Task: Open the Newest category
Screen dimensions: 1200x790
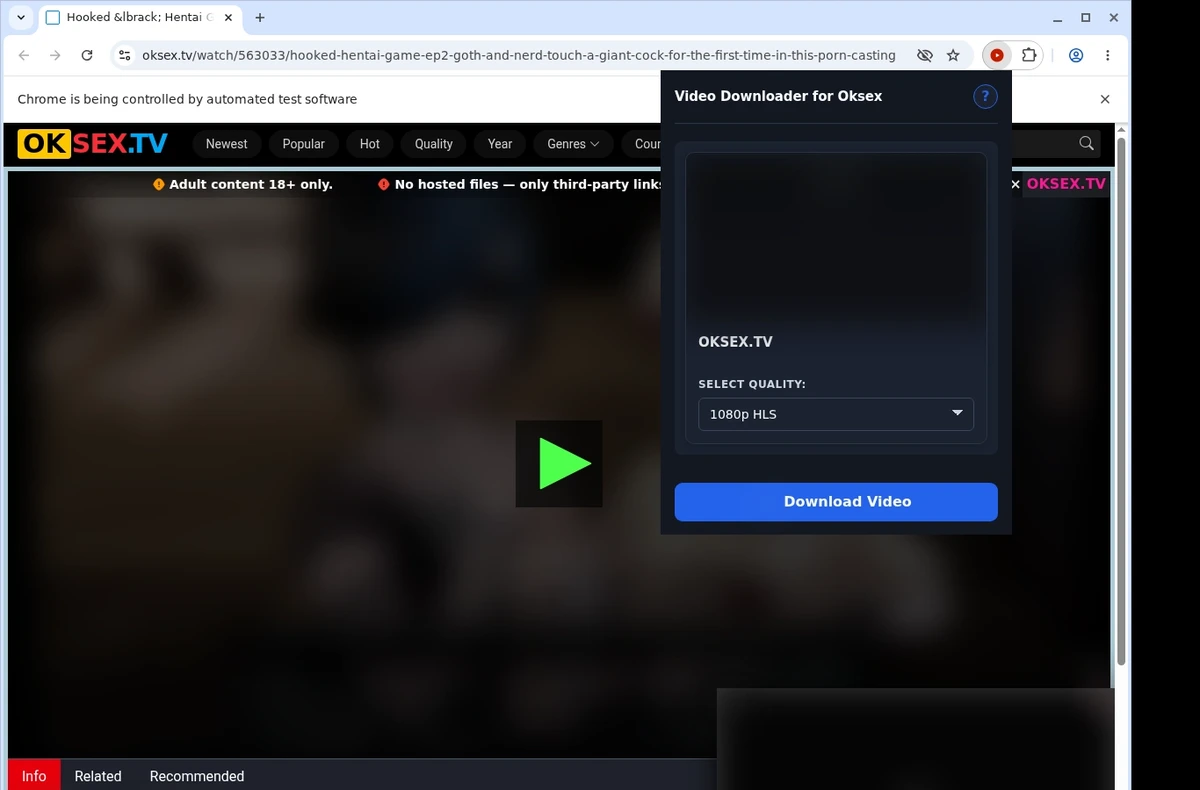Action: pyautogui.click(x=227, y=144)
